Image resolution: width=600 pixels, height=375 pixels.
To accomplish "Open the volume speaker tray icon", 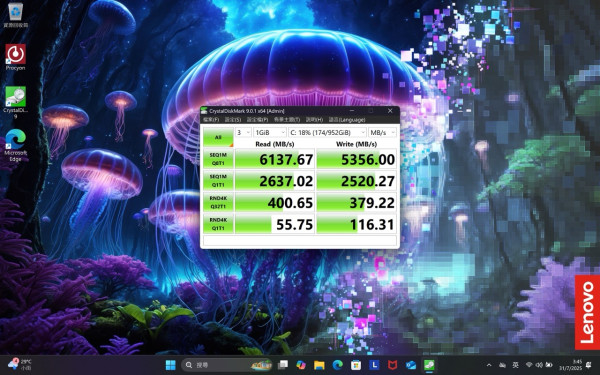I will [539, 365].
